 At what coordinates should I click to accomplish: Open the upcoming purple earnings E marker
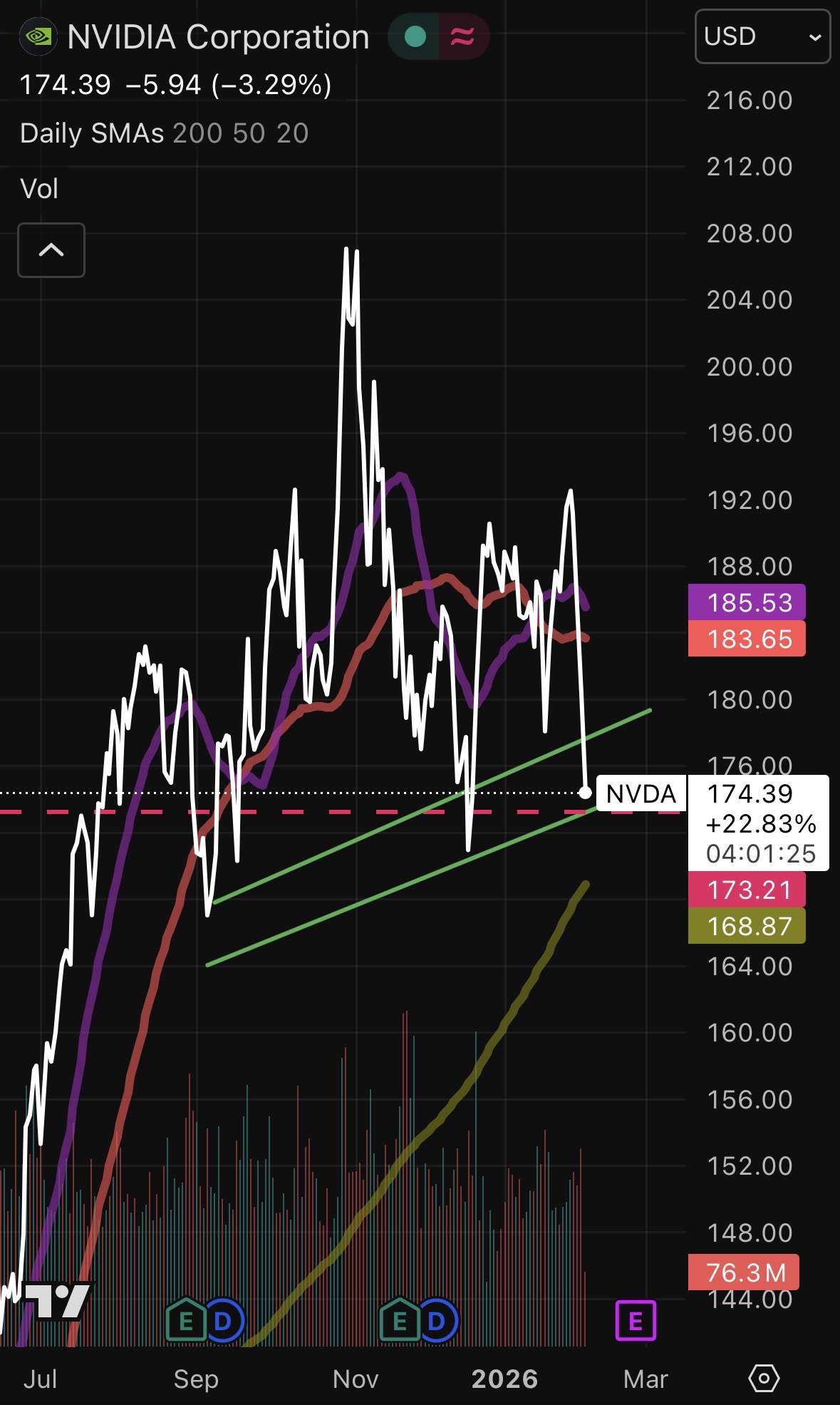coord(636,1321)
